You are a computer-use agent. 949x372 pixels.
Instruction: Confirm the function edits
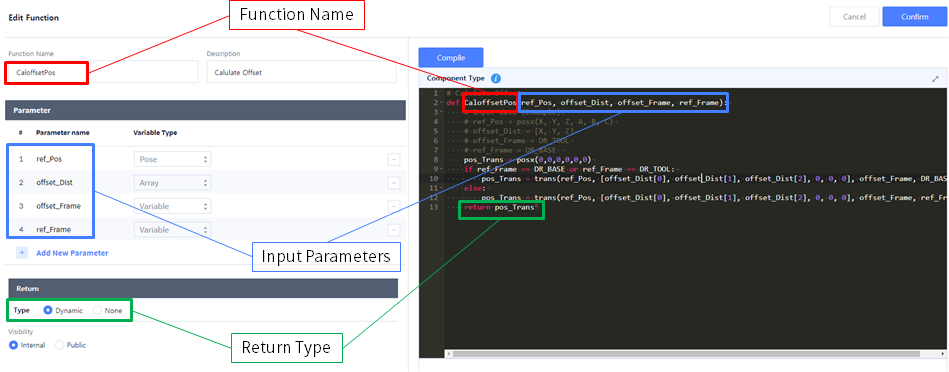click(x=915, y=17)
